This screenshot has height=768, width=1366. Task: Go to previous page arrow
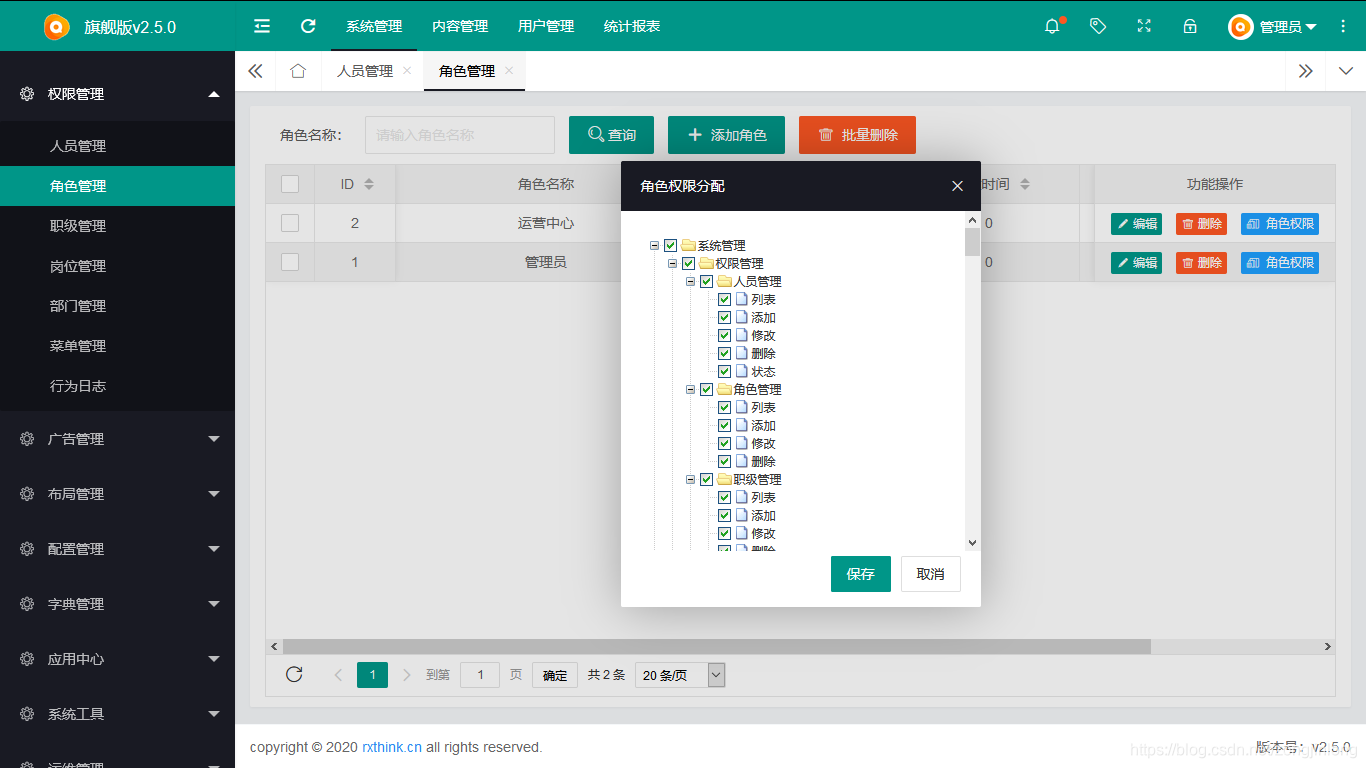(338, 675)
